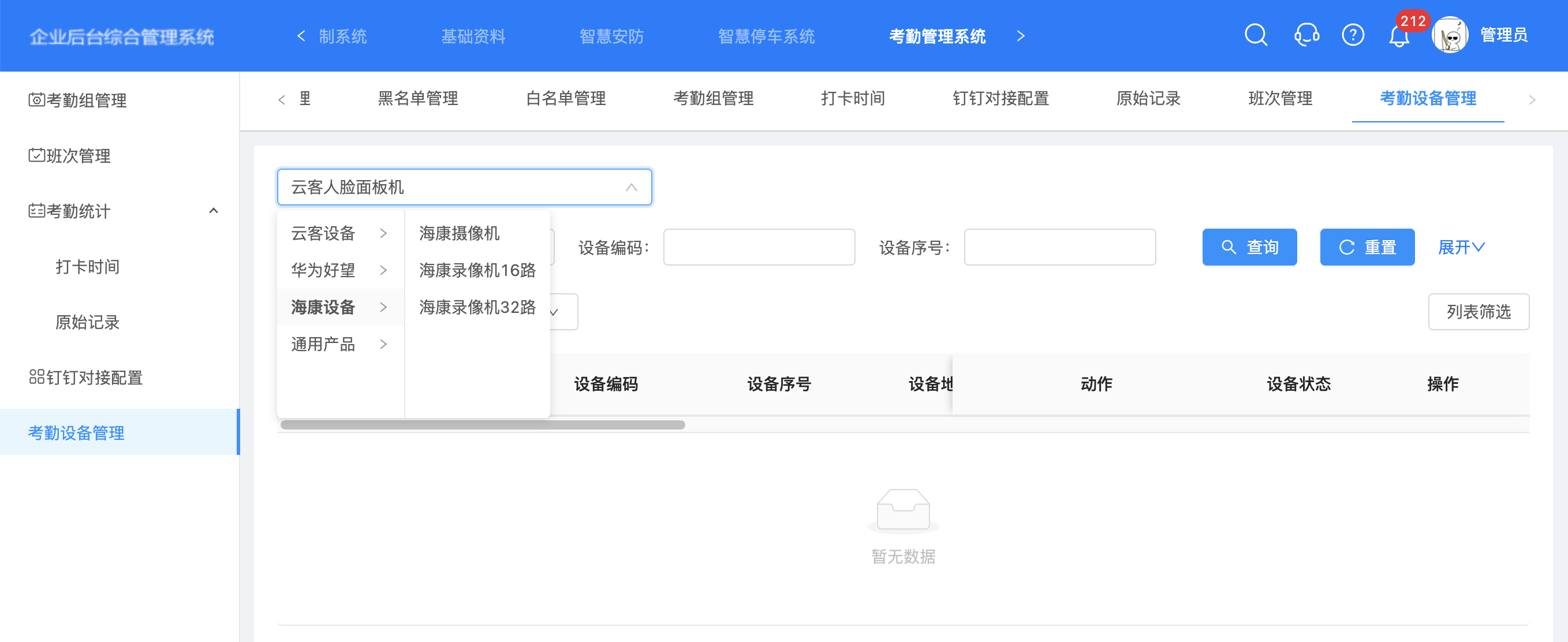Expand 通用产品 in the cascader list
Image resolution: width=1568 pixels, height=642 pixels.
(x=340, y=344)
